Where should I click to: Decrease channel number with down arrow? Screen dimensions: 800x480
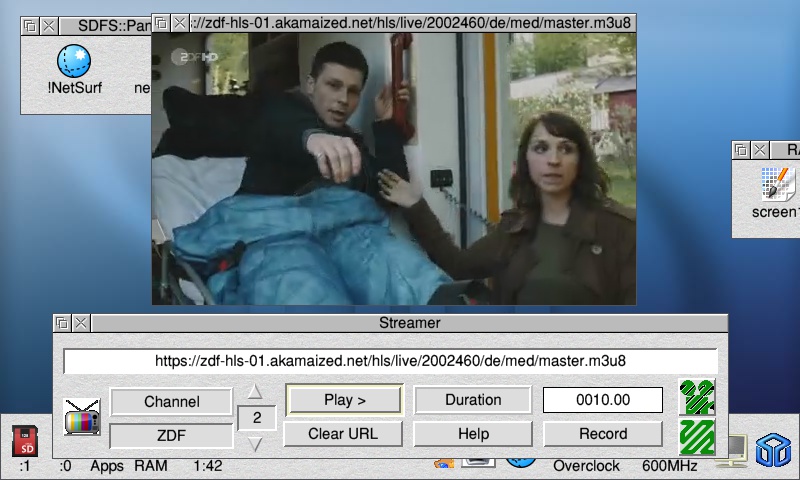click(256, 444)
